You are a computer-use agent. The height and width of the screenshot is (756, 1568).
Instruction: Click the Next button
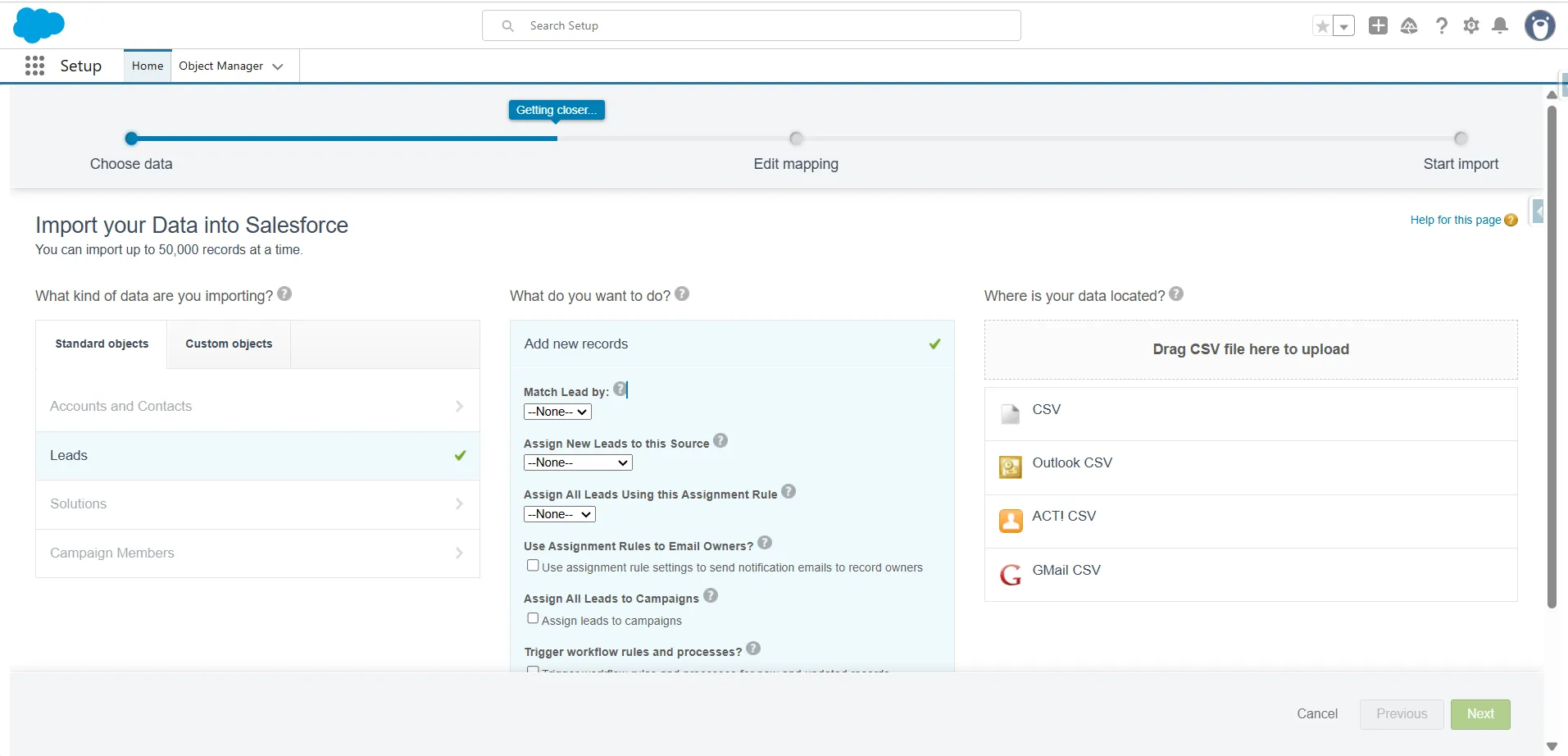click(1480, 714)
